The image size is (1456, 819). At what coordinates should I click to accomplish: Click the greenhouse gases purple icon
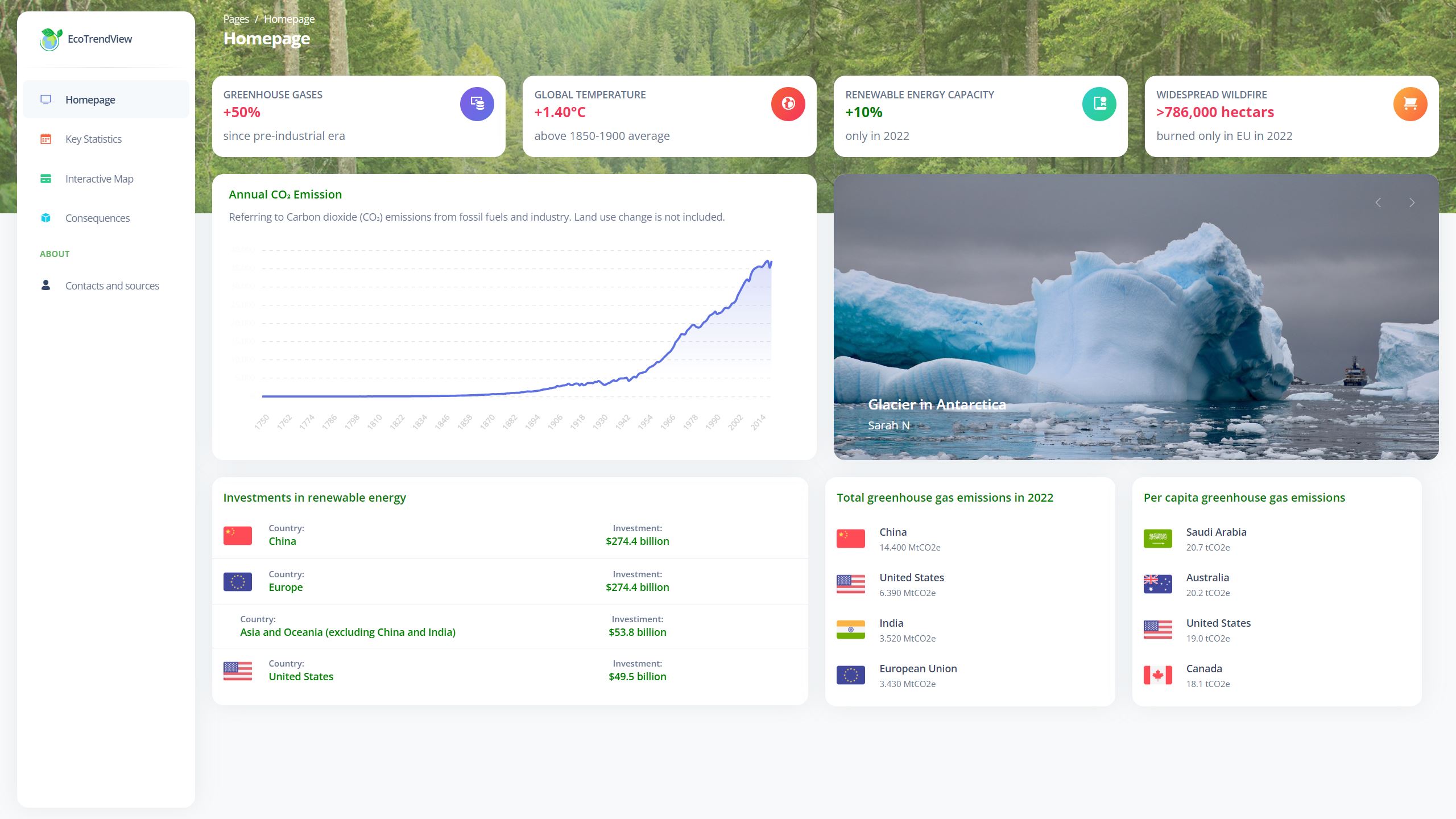477,102
